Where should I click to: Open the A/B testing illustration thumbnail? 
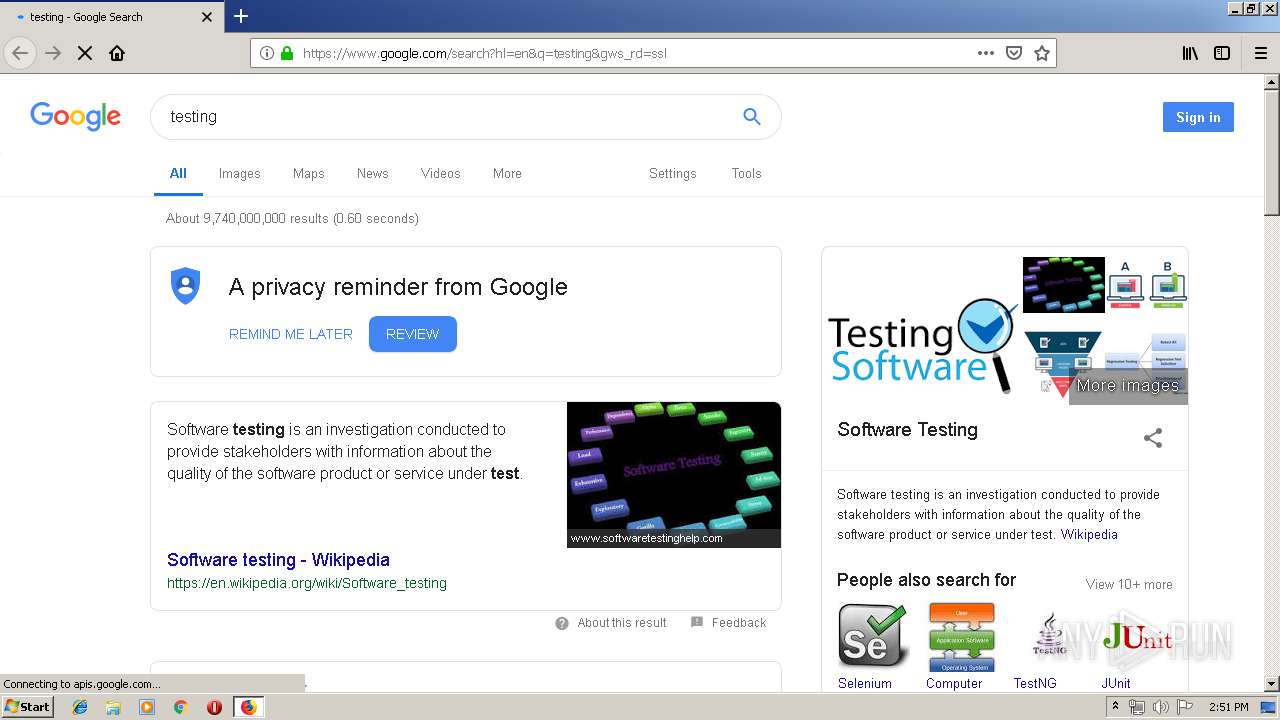(1147, 285)
